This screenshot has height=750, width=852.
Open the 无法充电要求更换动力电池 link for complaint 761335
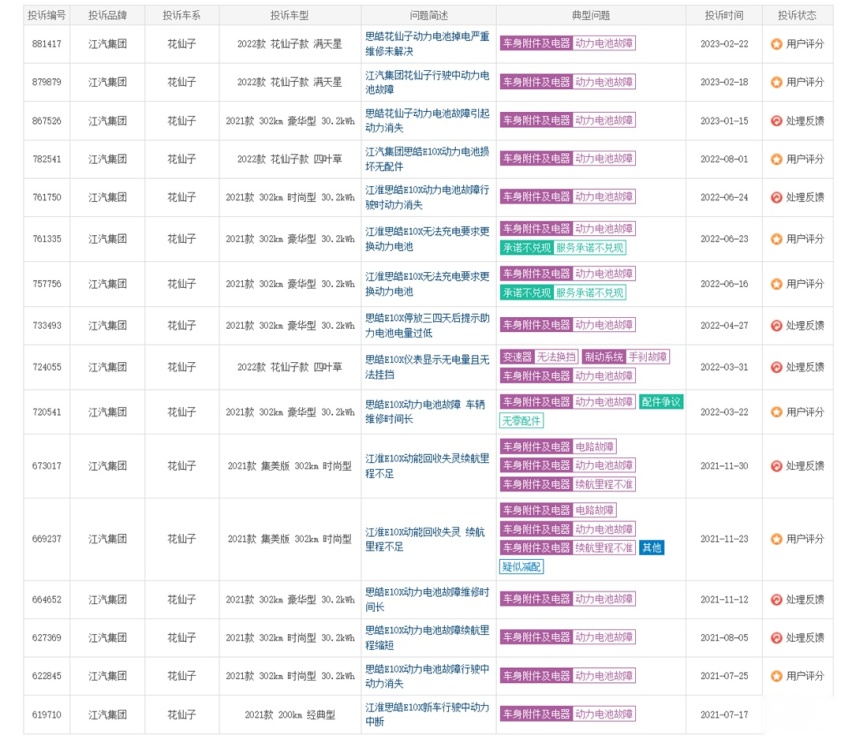pos(427,239)
